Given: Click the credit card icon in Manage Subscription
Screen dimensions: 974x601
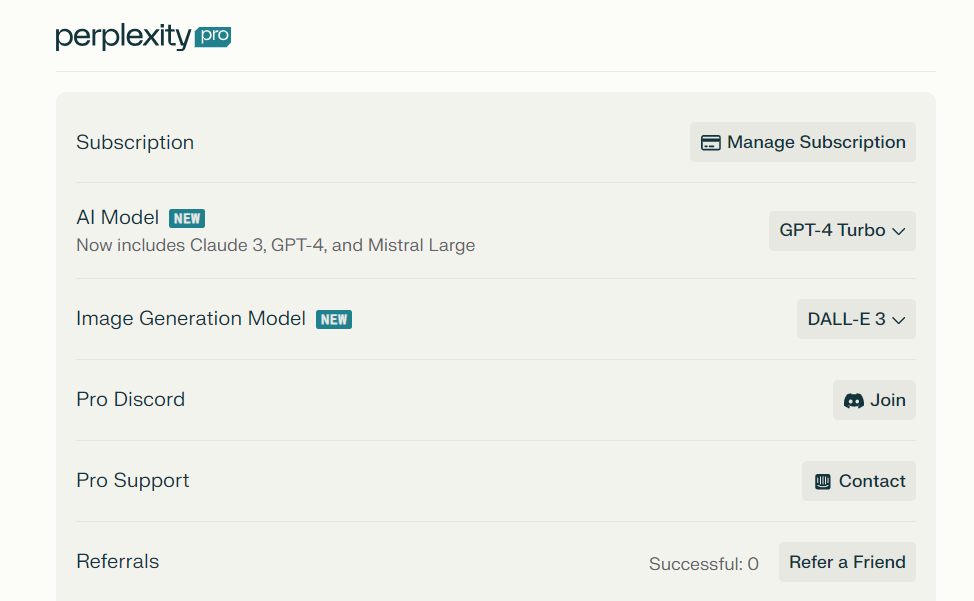Looking at the screenshot, I should point(711,143).
